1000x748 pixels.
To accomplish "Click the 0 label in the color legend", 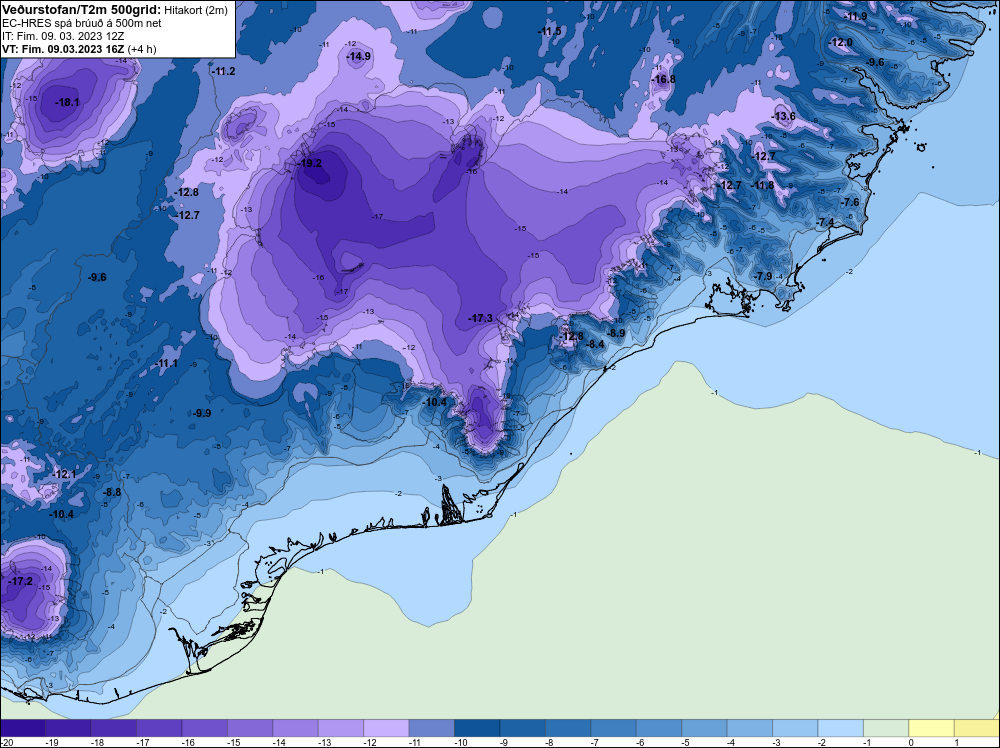I will tap(909, 742).
